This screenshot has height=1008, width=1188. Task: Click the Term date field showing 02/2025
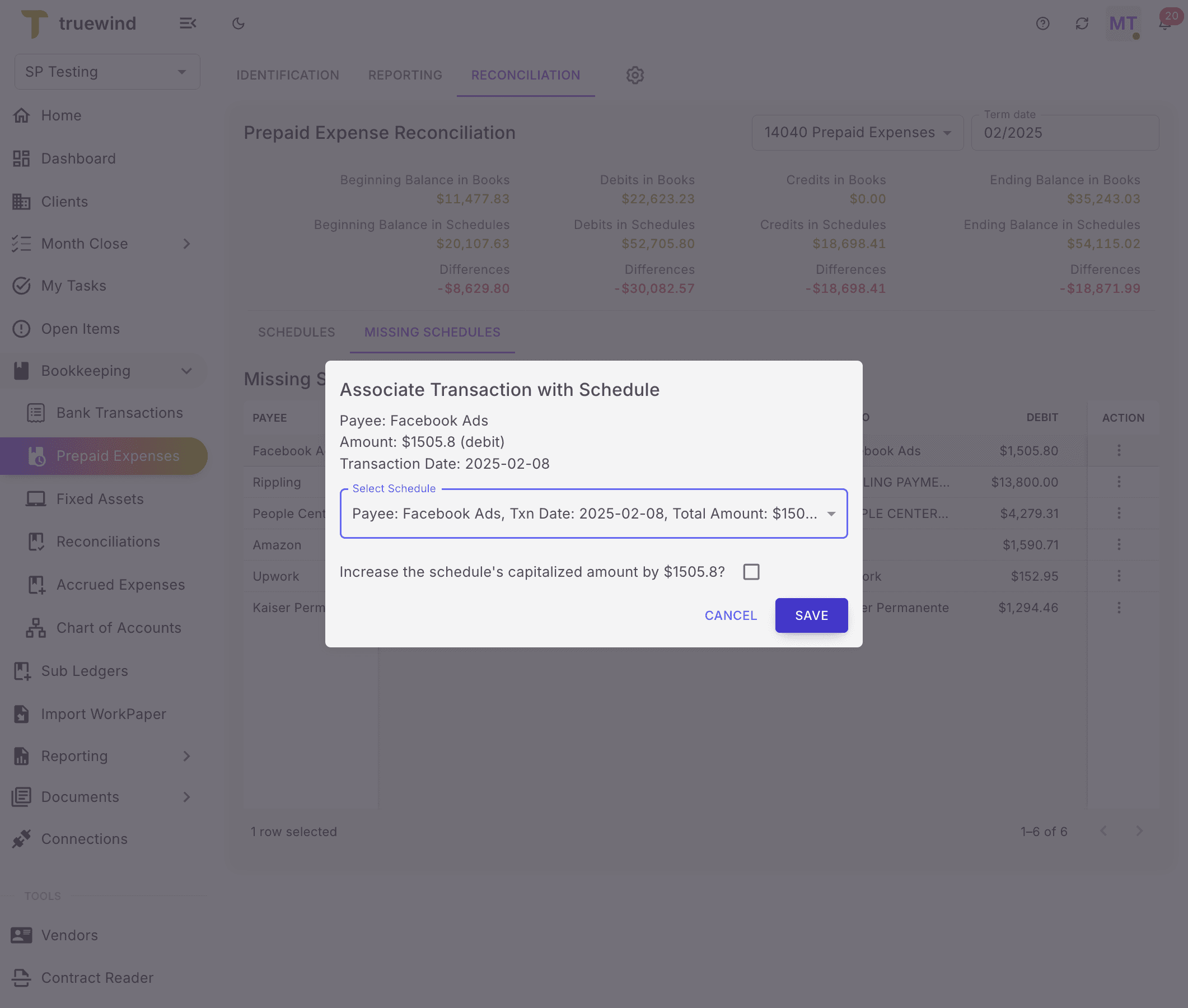tap(1065, 133)
